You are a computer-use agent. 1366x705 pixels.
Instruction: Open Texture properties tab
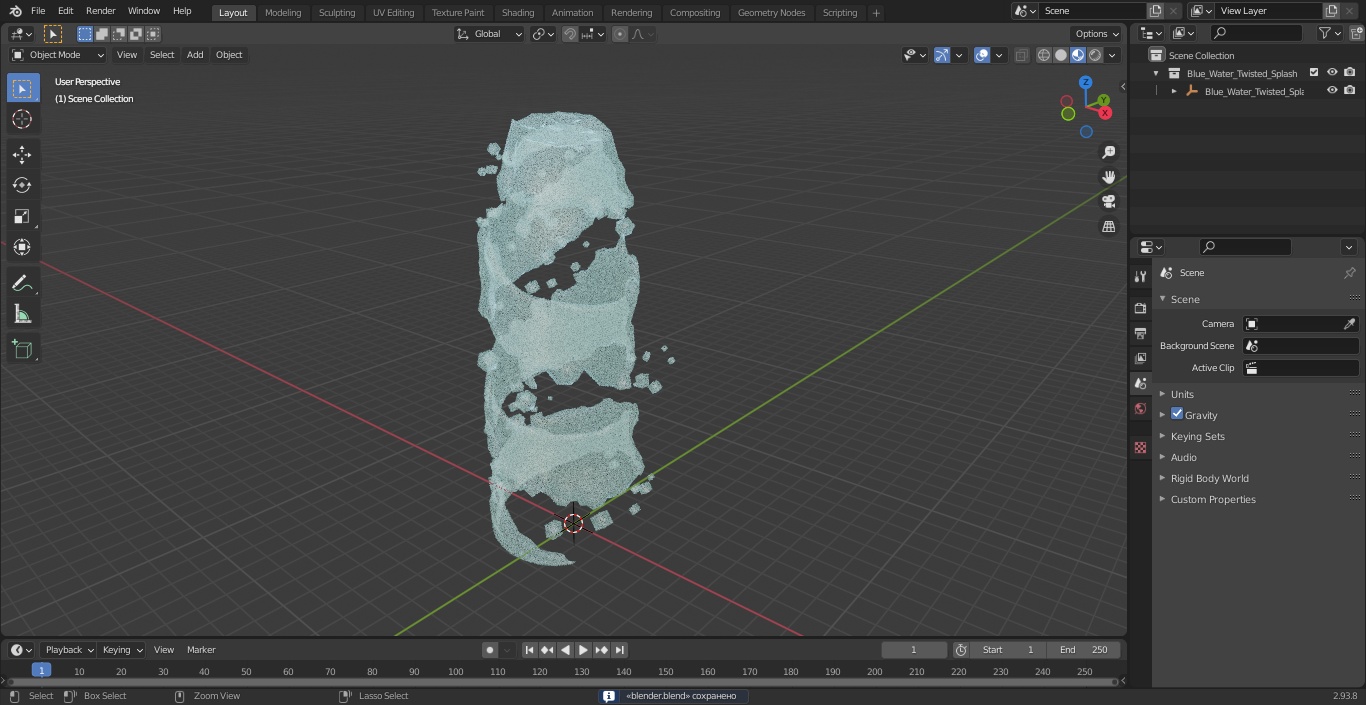point(1140,447)
